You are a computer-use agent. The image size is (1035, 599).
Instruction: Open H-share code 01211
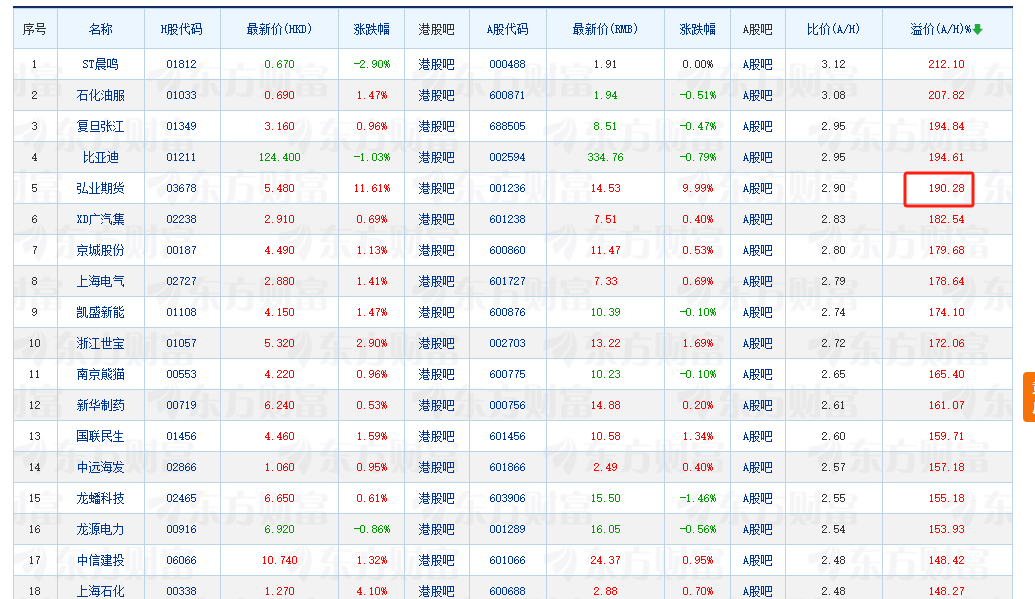point(182,157)
